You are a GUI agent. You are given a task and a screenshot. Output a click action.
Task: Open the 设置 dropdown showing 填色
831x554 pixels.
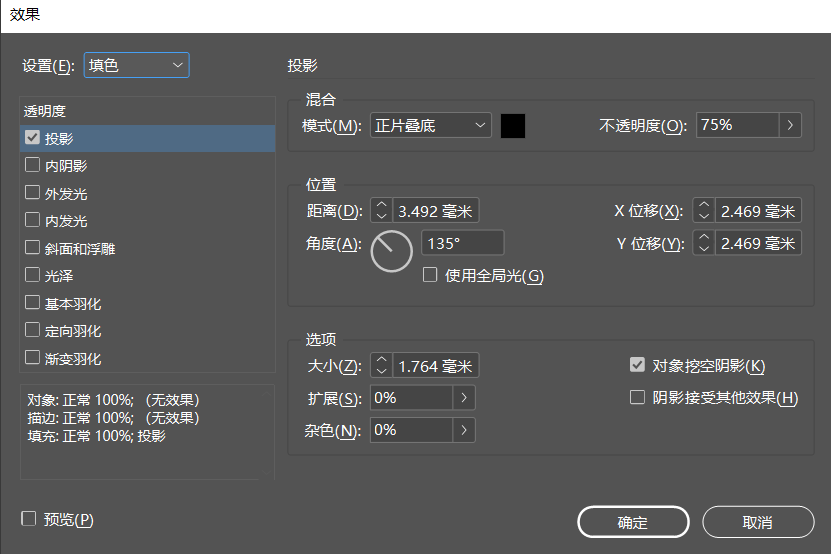(x=137, y=65)
